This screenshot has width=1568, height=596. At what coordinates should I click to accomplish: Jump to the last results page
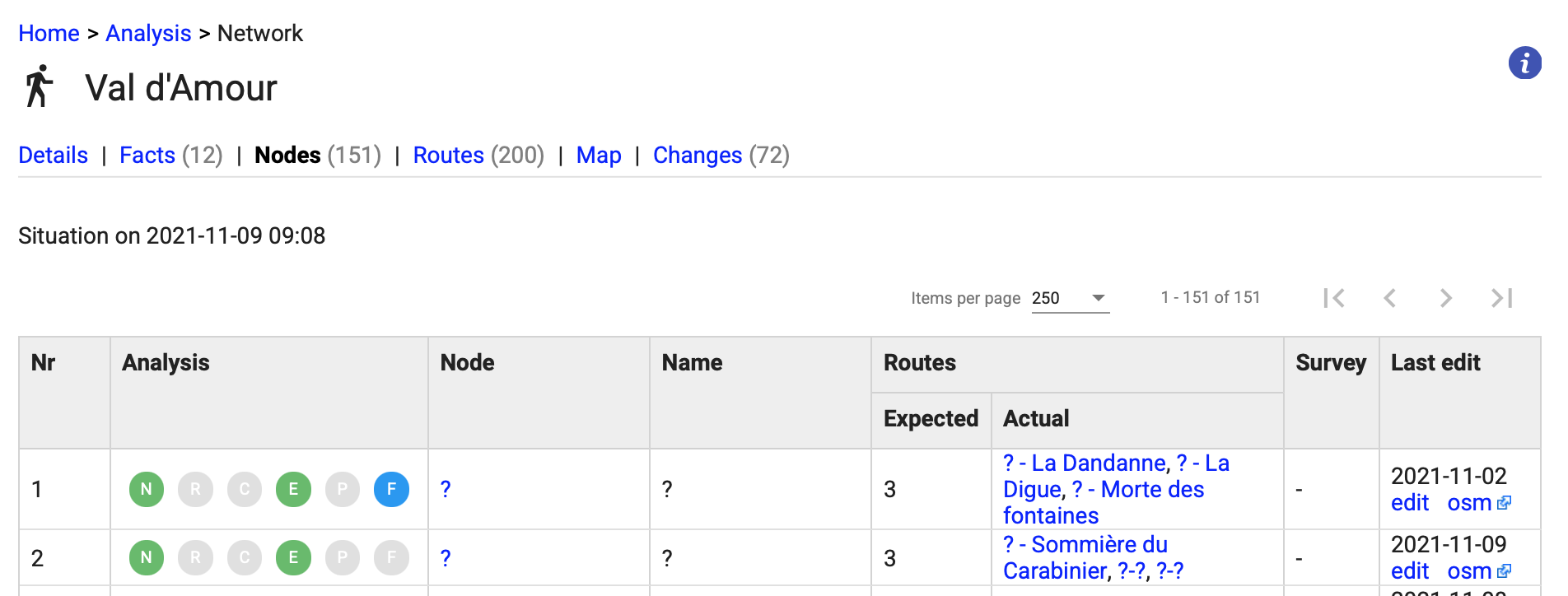coord(1501,298)
